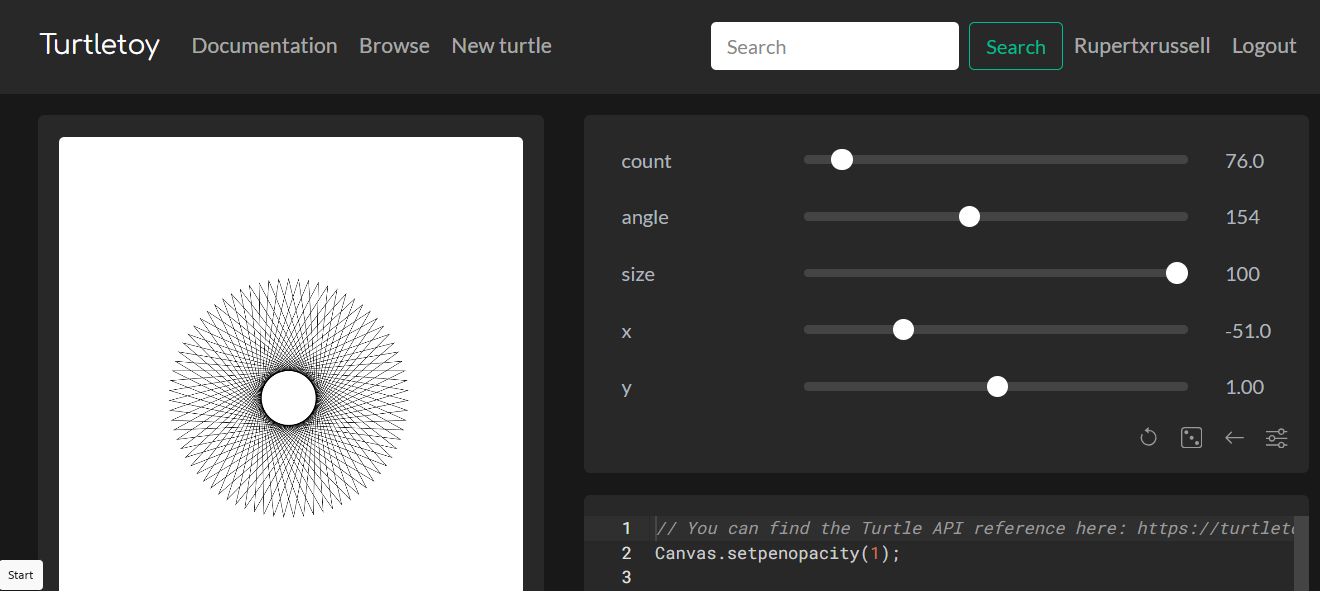This screenshot has width=1320, height=591.
Task: Open the slider settings icon
Action: (x=1277, y=437)
